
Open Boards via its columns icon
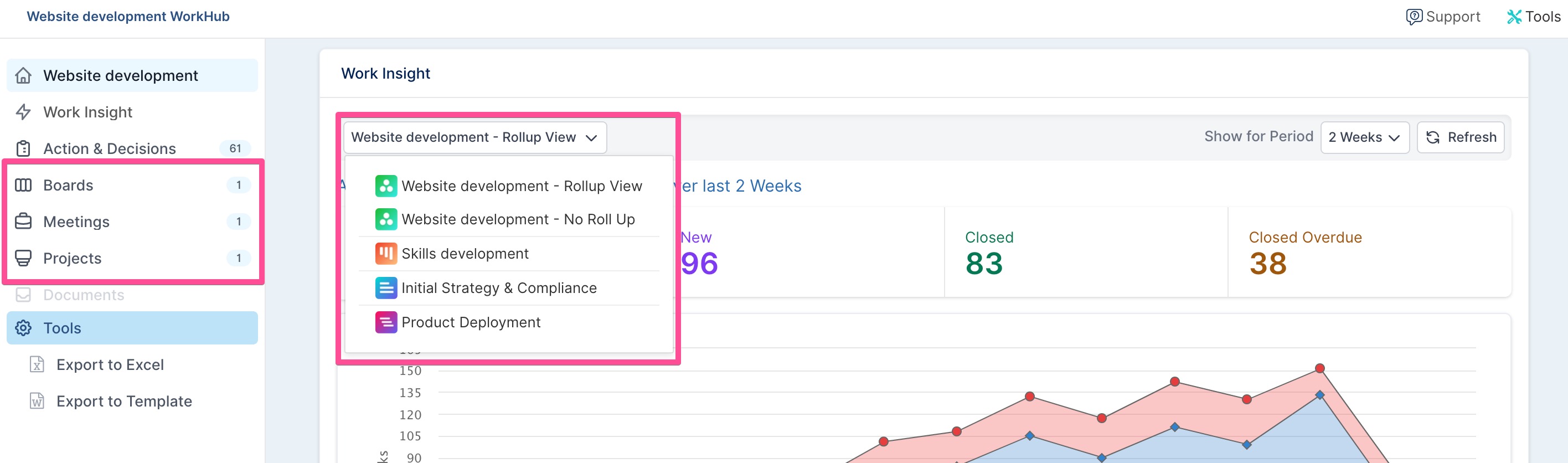coord(23,185)
